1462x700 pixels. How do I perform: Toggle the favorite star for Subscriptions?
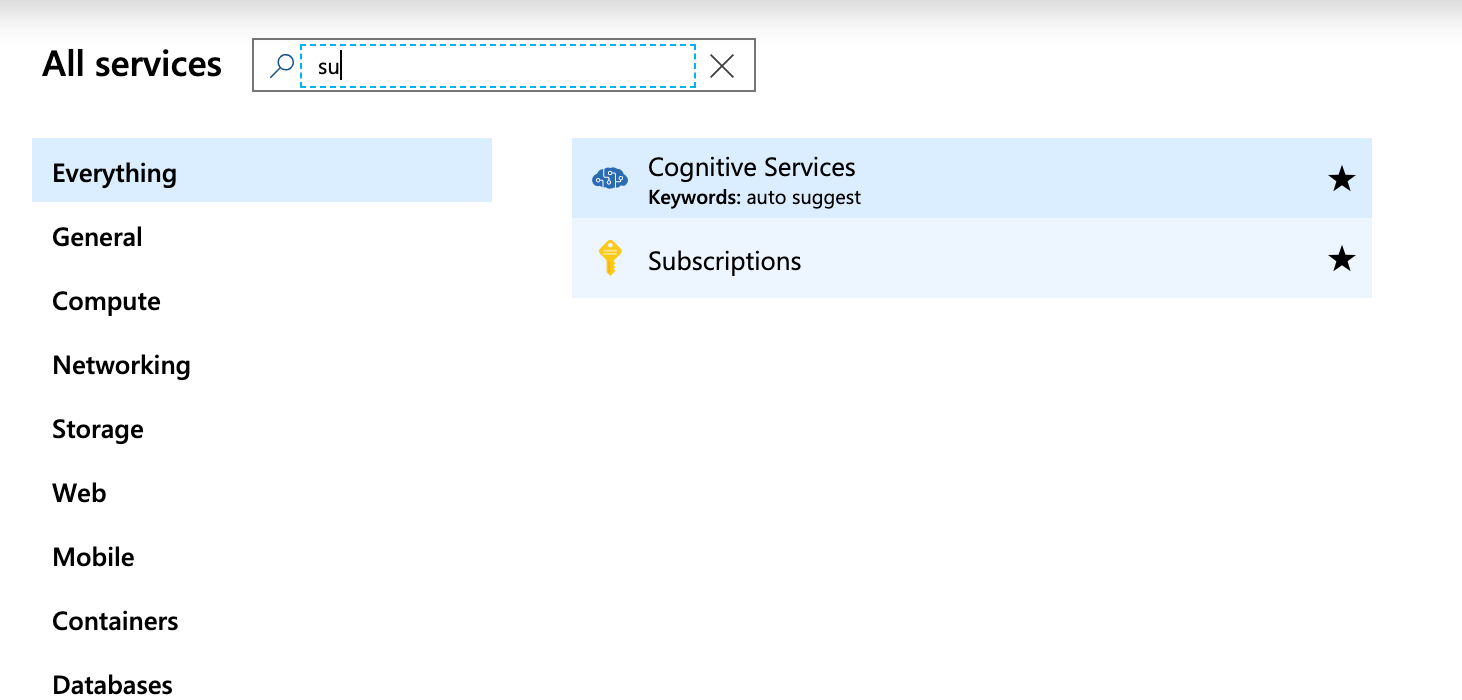coord(1340,259)
